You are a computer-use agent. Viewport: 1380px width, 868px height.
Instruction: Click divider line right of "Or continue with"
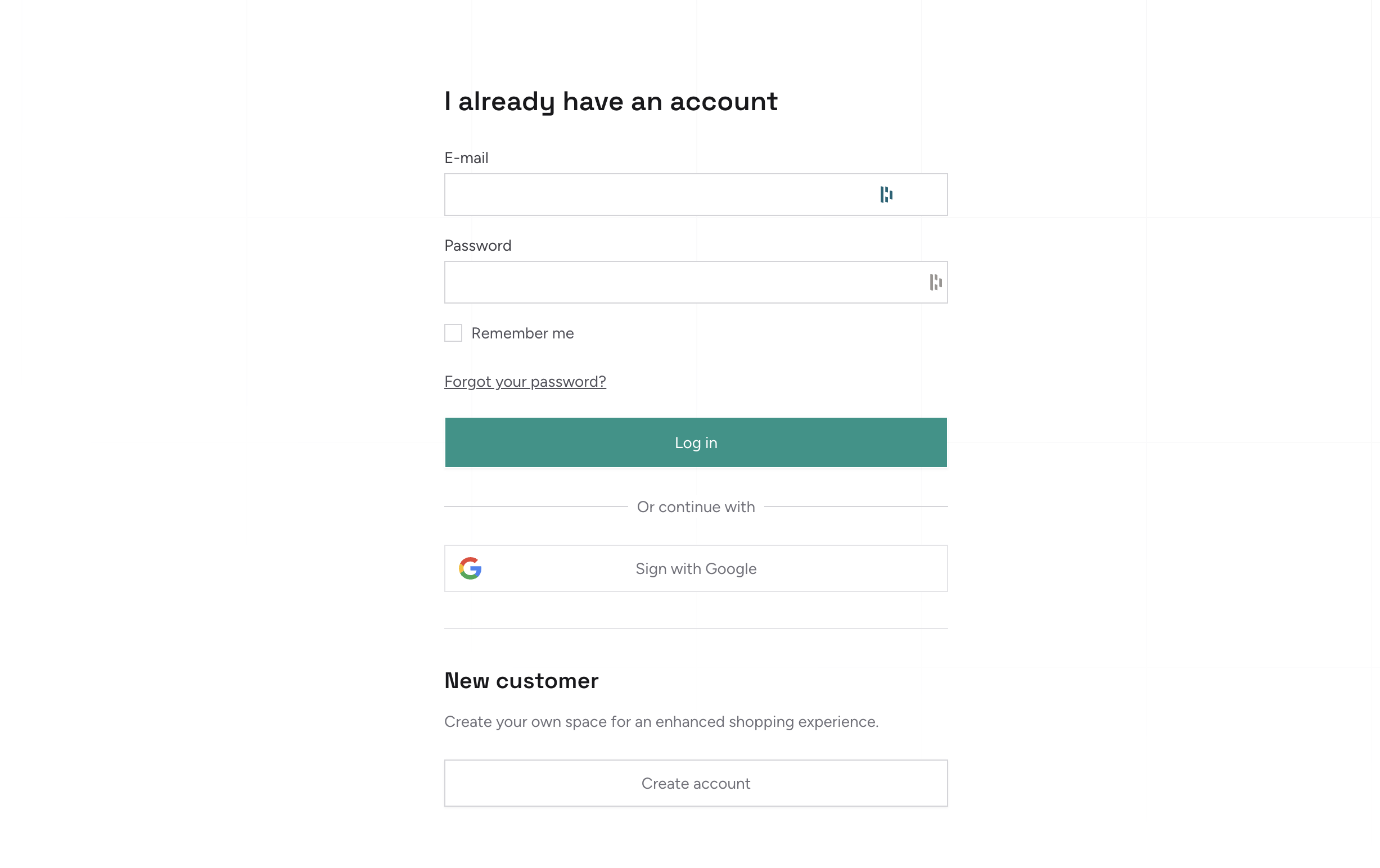856,507
